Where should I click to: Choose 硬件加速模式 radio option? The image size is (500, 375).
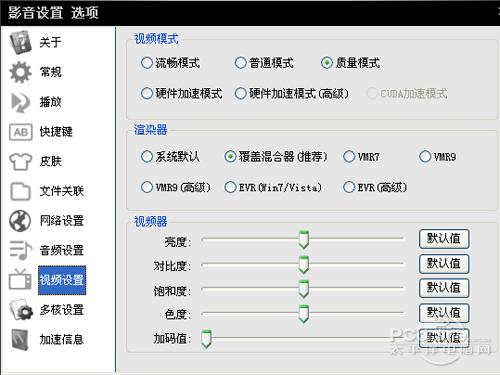[182, 93]
